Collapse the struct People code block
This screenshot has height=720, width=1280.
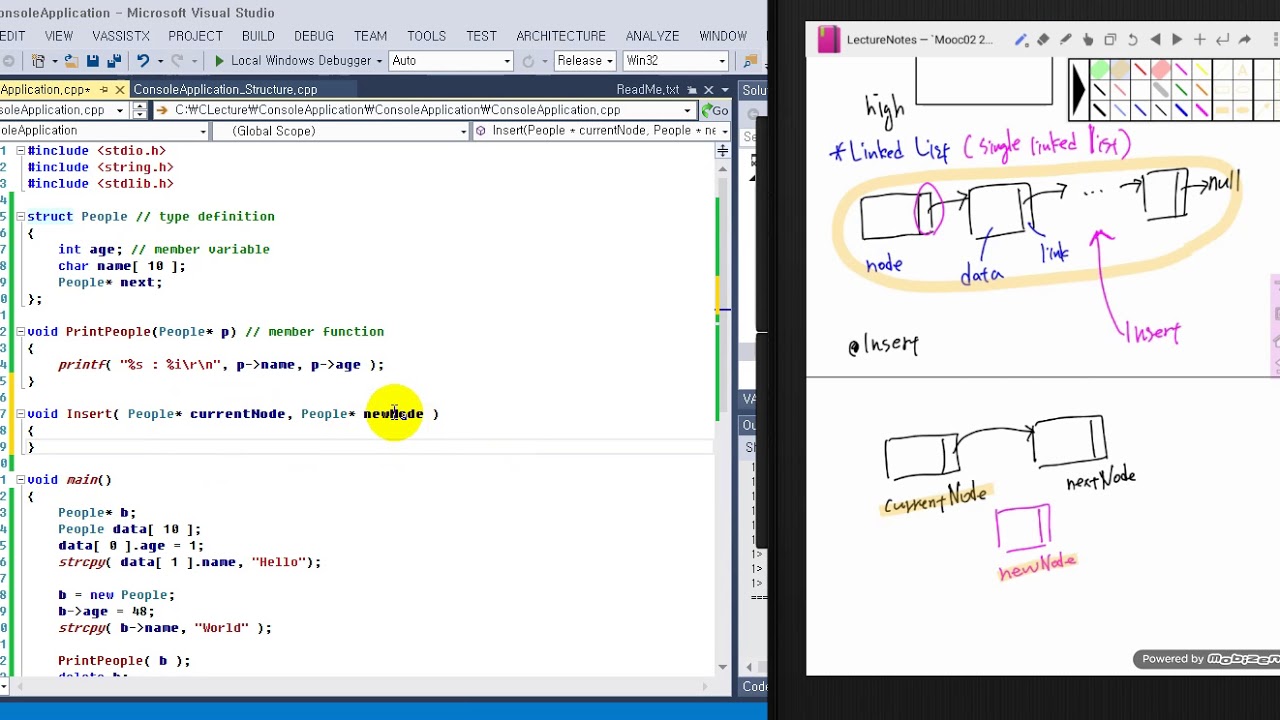(20, 216)
